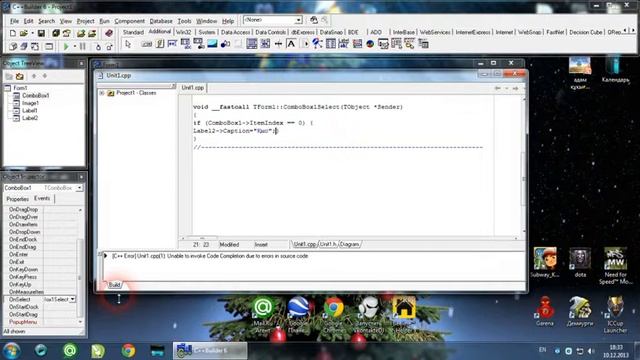640x360 pixels.
Task: Click the code editor vertical scrollbar
Action: pyautogui.click(x=524, y=165)
